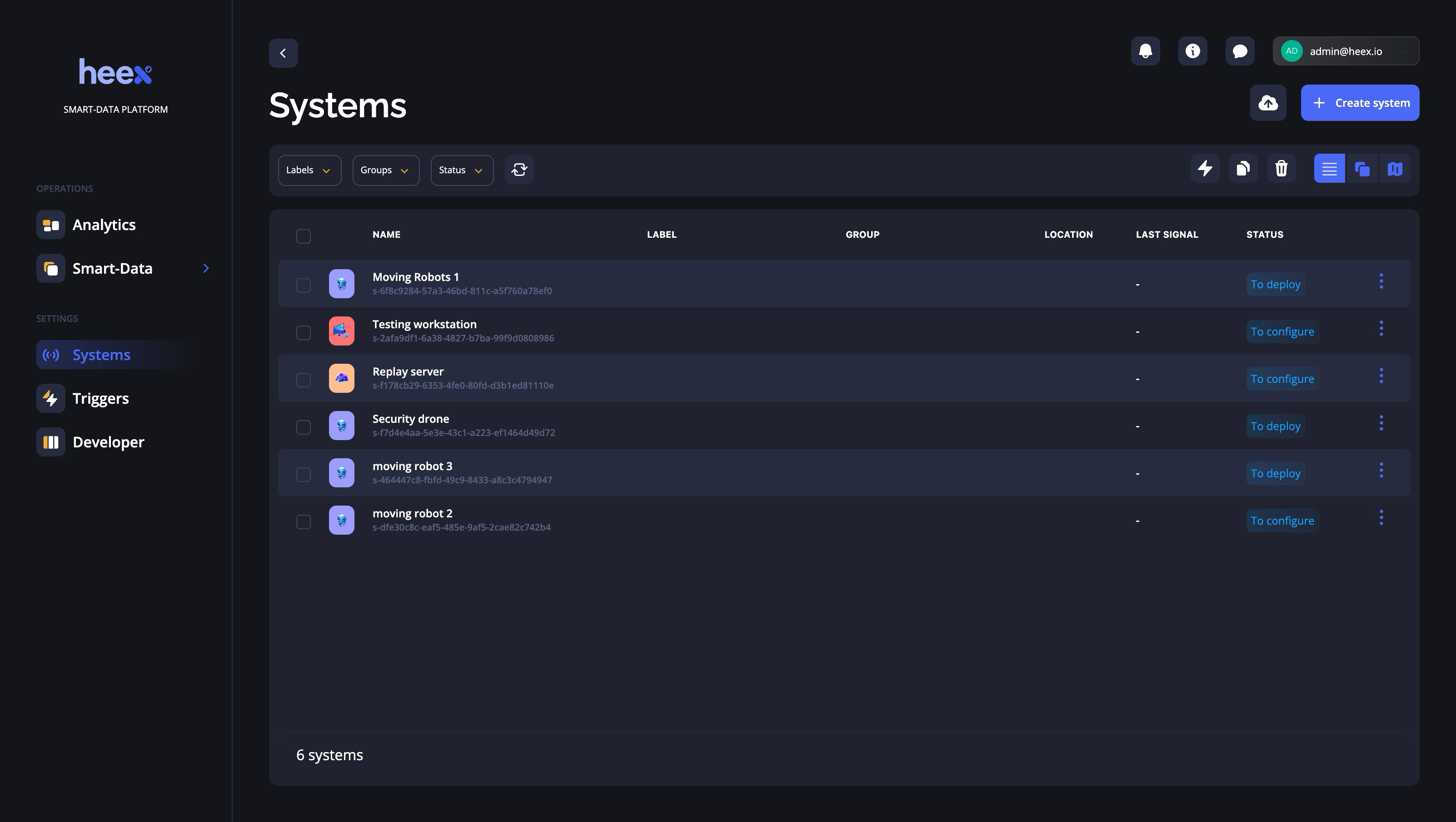Click To configure status for Replay server
The image size is (1456, 822).
click(1282, 379)
